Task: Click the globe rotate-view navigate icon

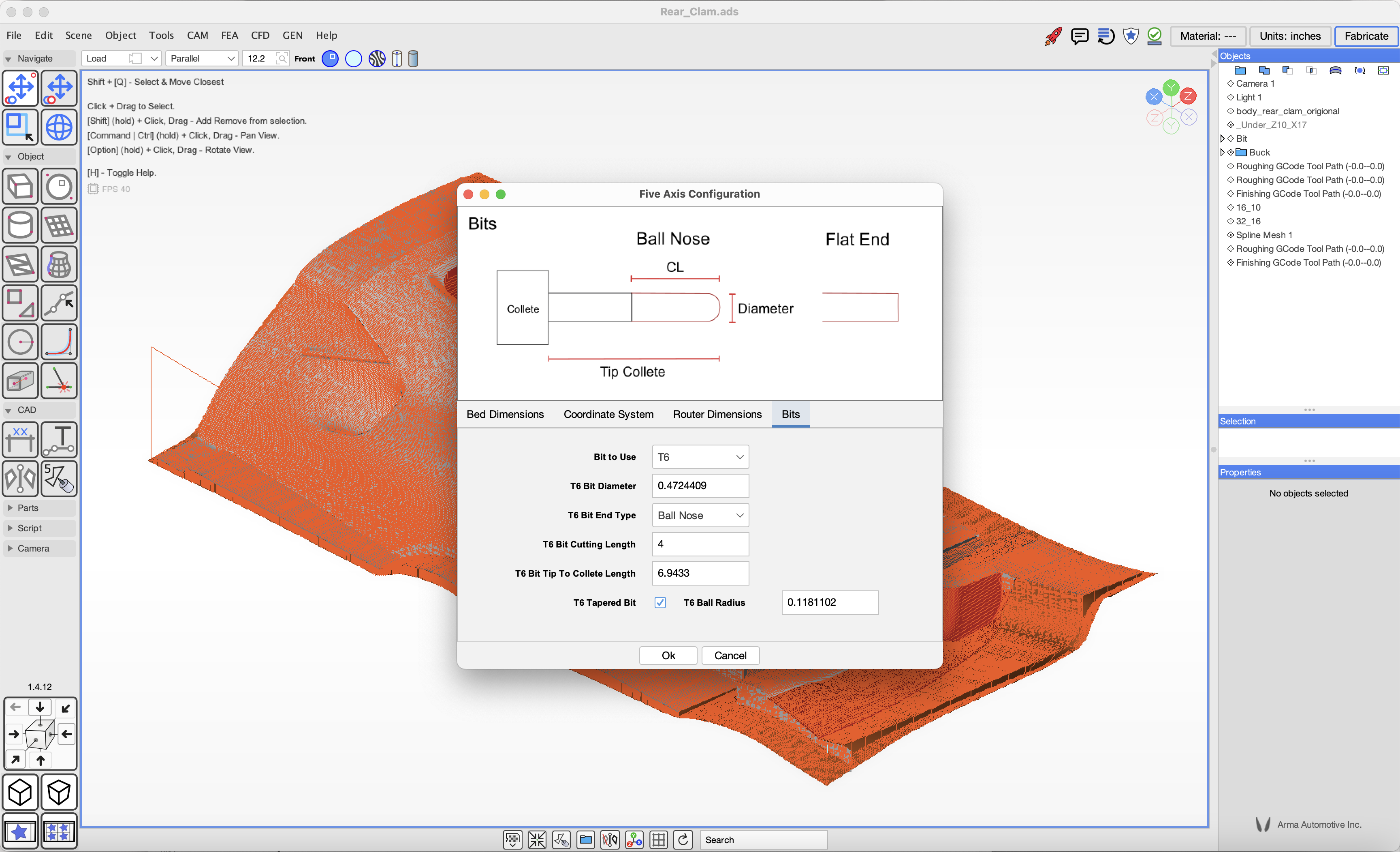Action: 59,127
